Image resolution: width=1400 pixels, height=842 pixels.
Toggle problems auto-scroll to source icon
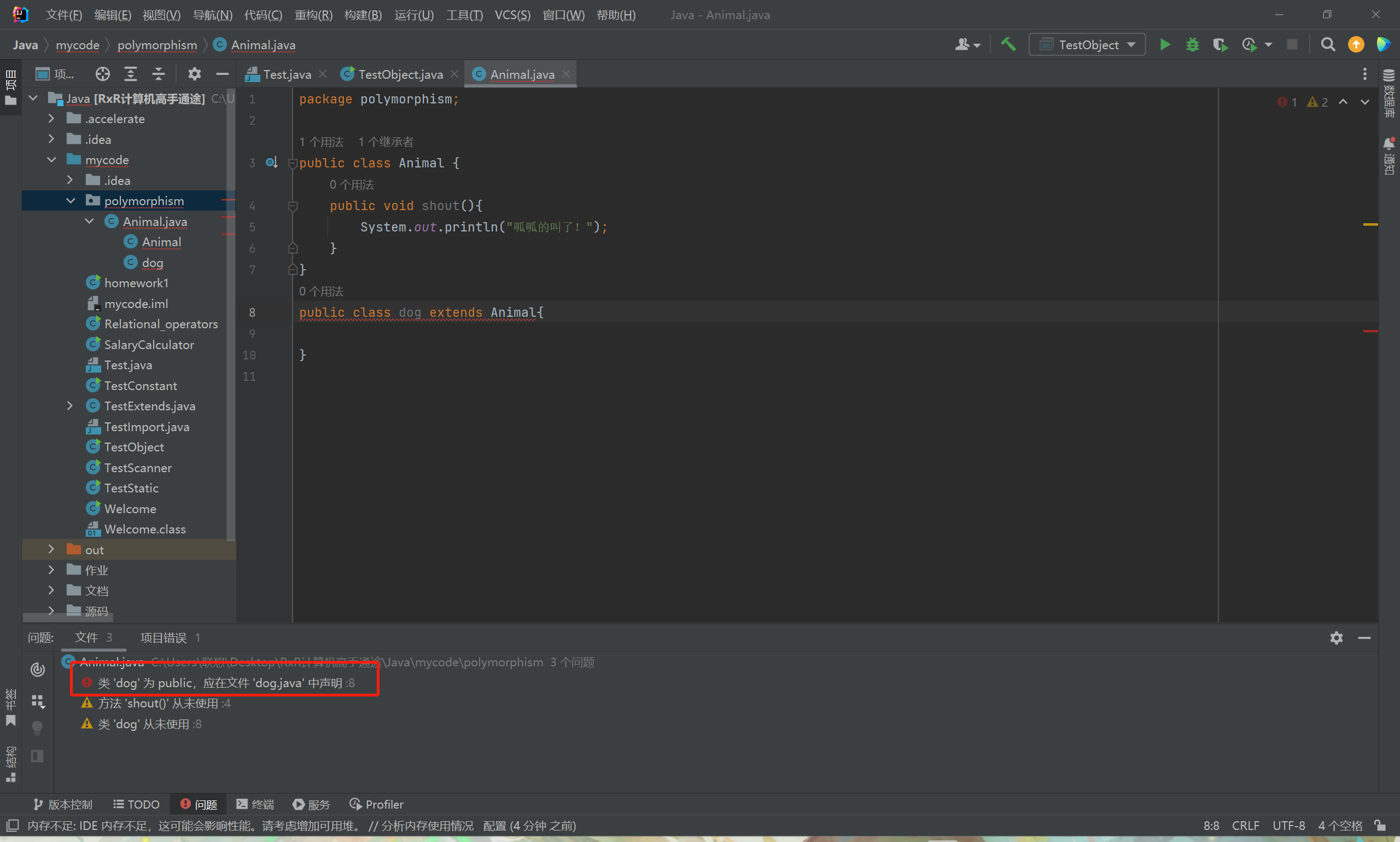pyautogui.click(x=37, y=670)
